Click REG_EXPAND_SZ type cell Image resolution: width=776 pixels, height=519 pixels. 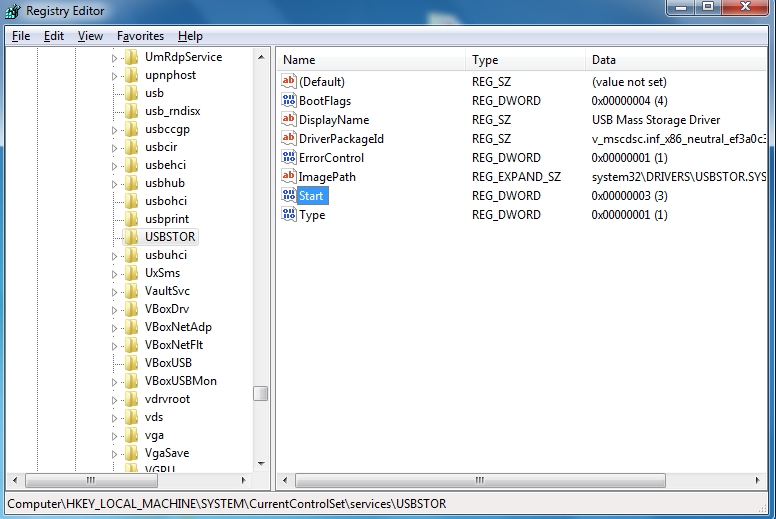coord(516,177)
